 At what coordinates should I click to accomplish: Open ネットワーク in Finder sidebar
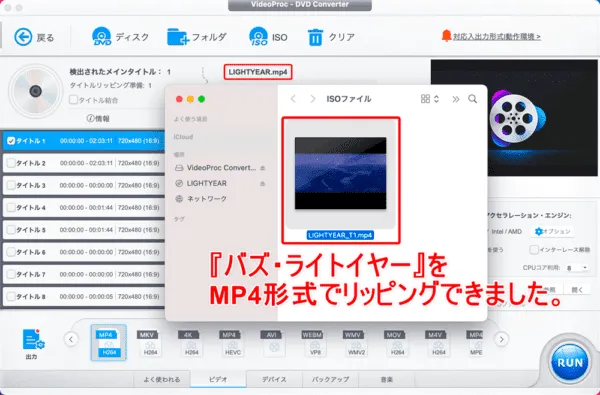pos(201,199)
